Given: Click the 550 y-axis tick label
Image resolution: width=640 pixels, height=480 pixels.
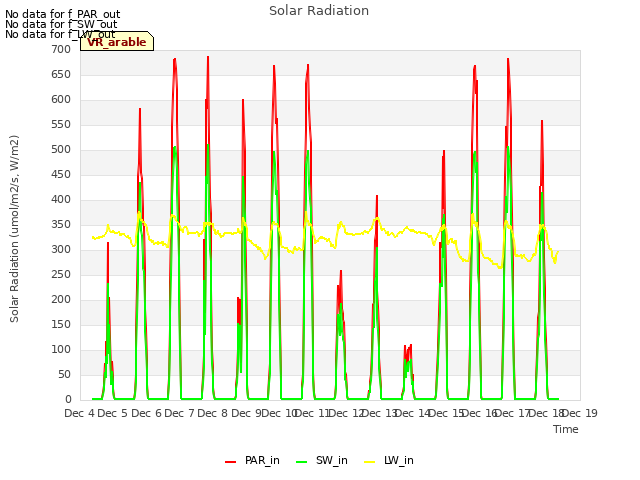Looking at the screenshot, I should coord(61,125).
